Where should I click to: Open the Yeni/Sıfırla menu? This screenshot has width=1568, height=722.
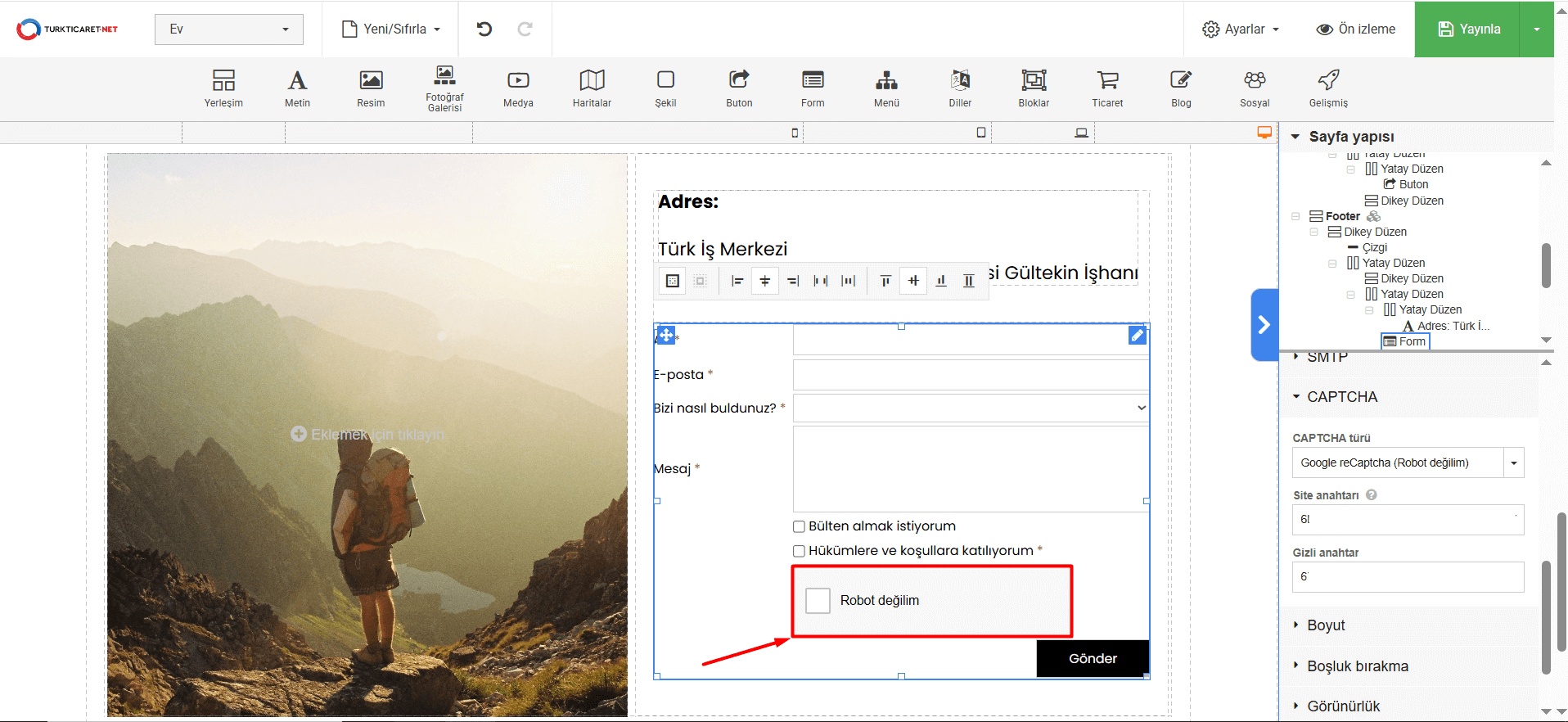click(391, 29)
